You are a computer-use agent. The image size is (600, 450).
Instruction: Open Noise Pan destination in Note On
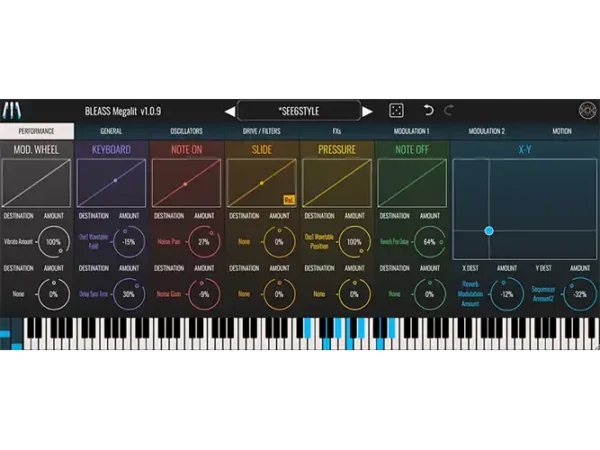(x=169, y=242)
